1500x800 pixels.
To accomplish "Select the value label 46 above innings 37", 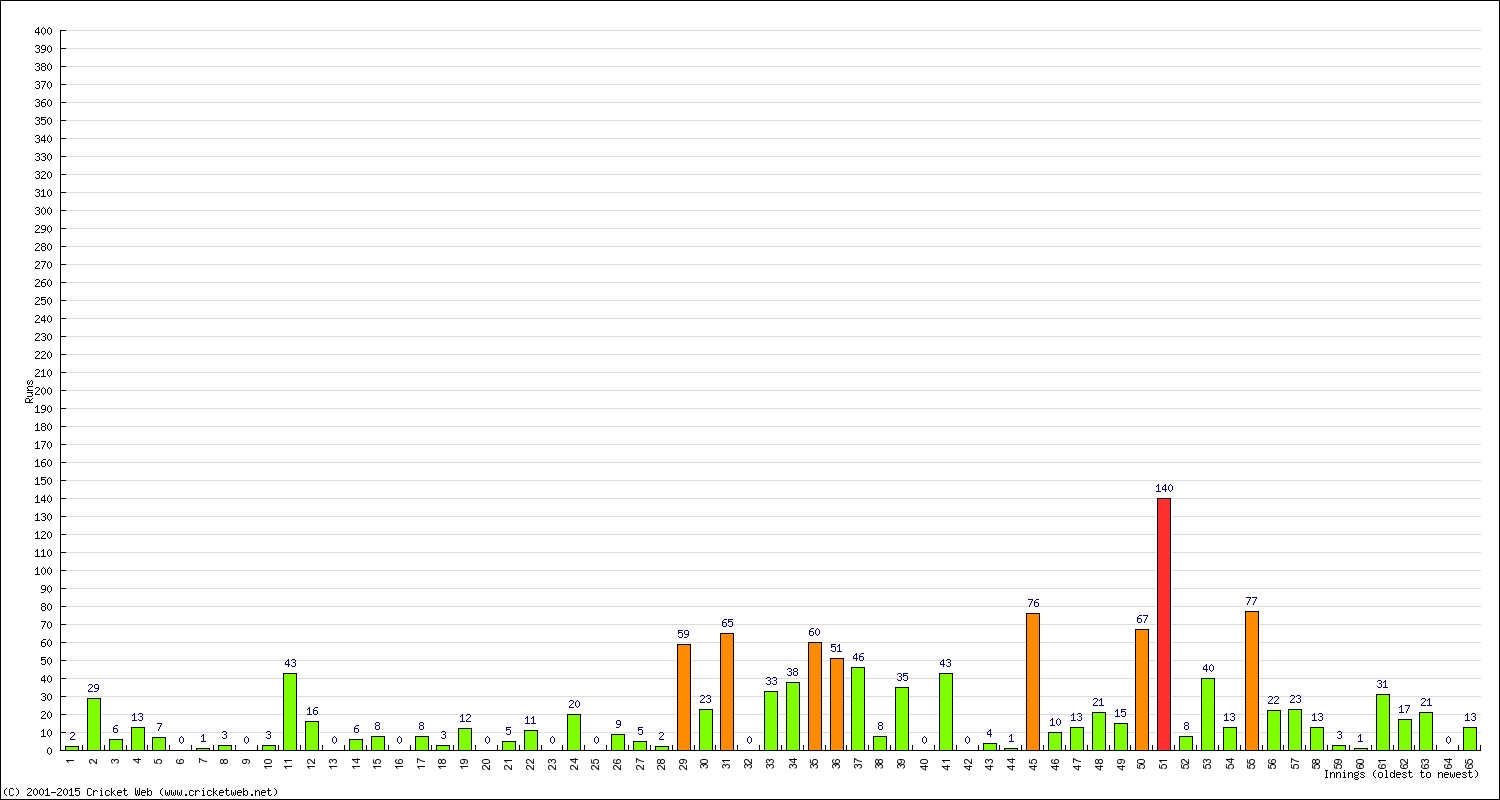I will pyautogui.click(x=858, y=658).
